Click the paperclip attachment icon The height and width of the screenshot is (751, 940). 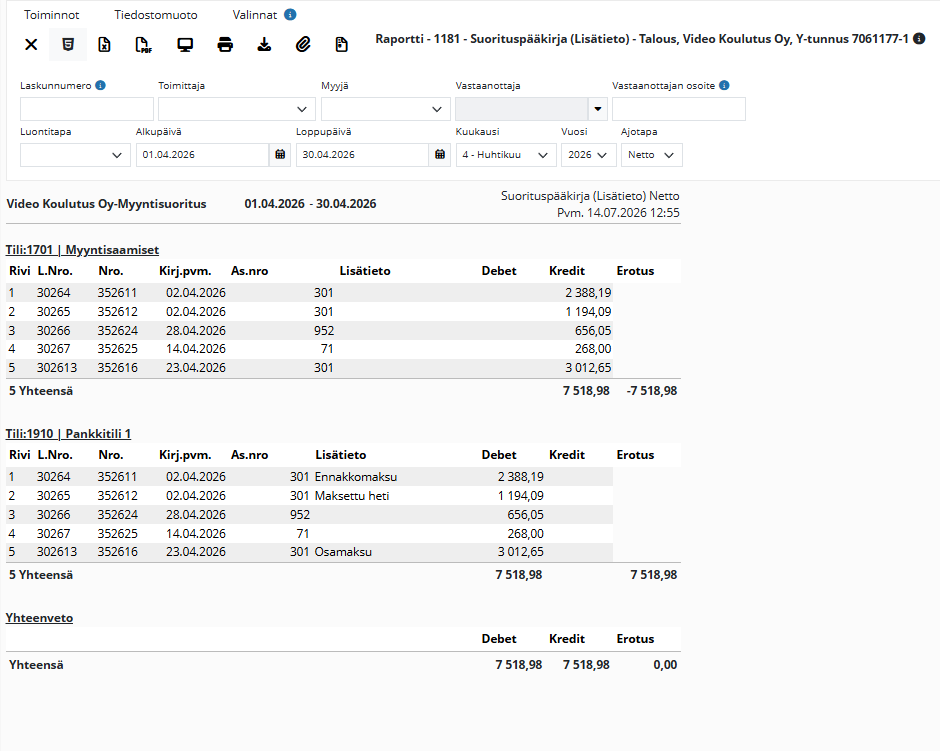(x=303, y=44)
